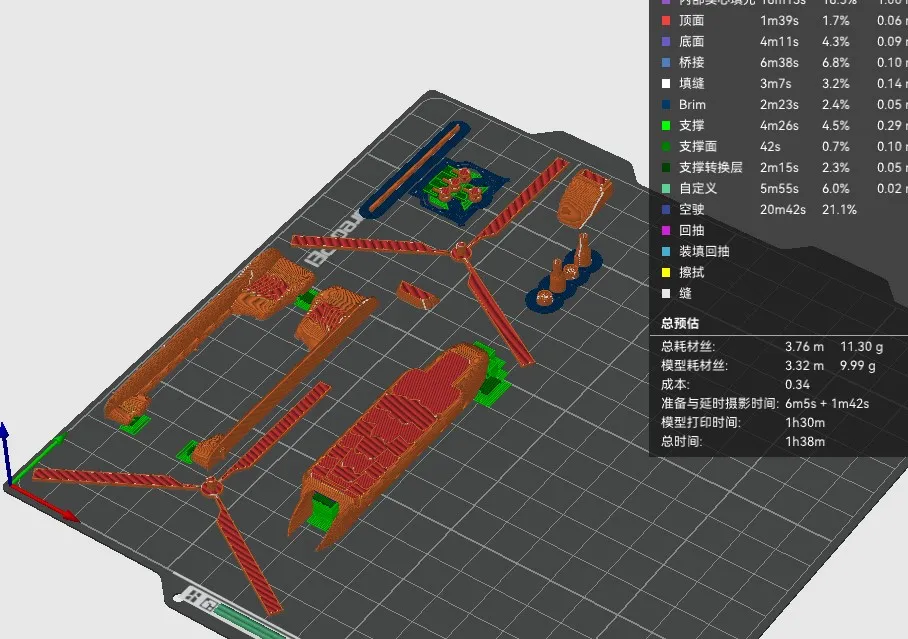Click the 42s time for 支撑面

(770, 147)
